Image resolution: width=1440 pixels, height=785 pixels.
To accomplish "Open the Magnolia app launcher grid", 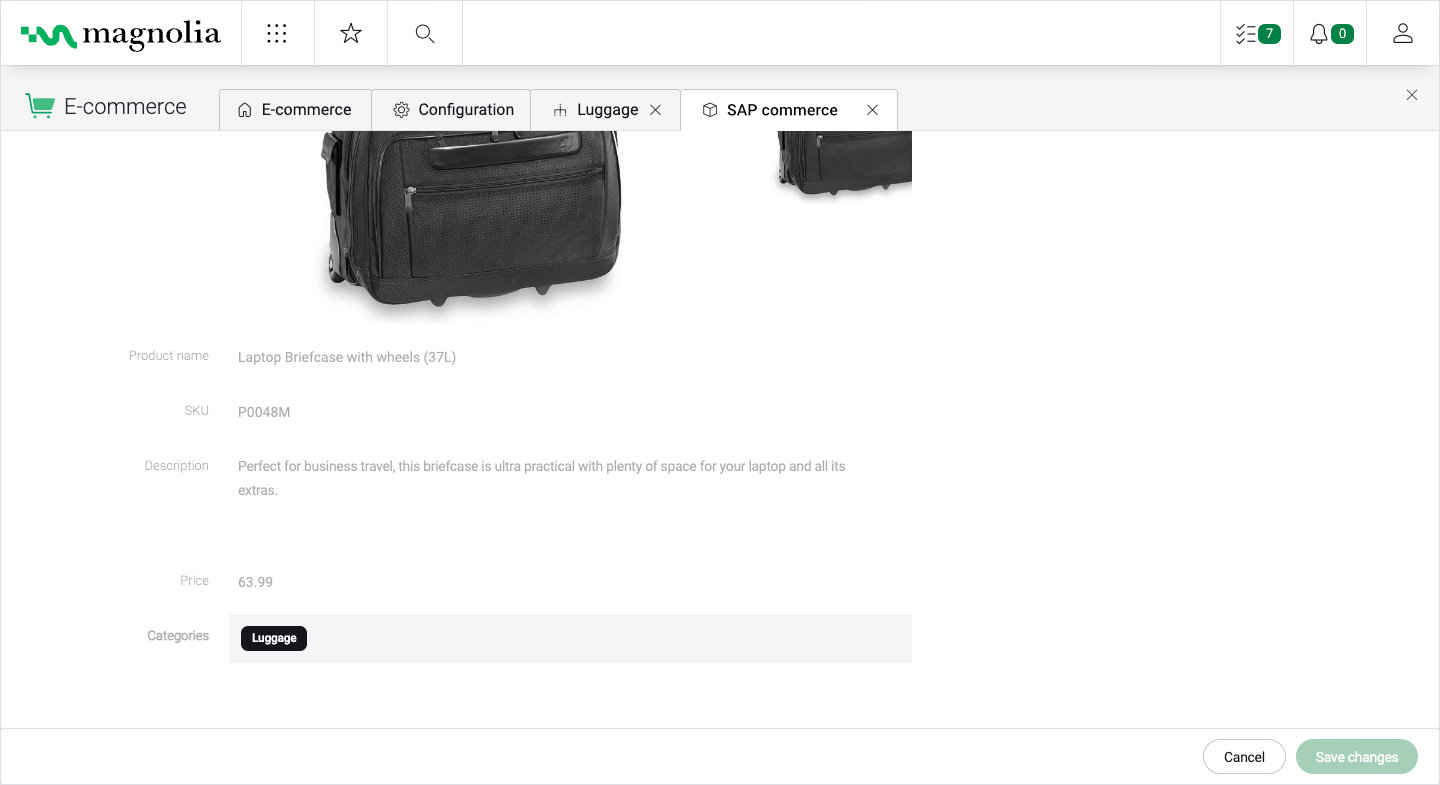I will coord(277,33).
